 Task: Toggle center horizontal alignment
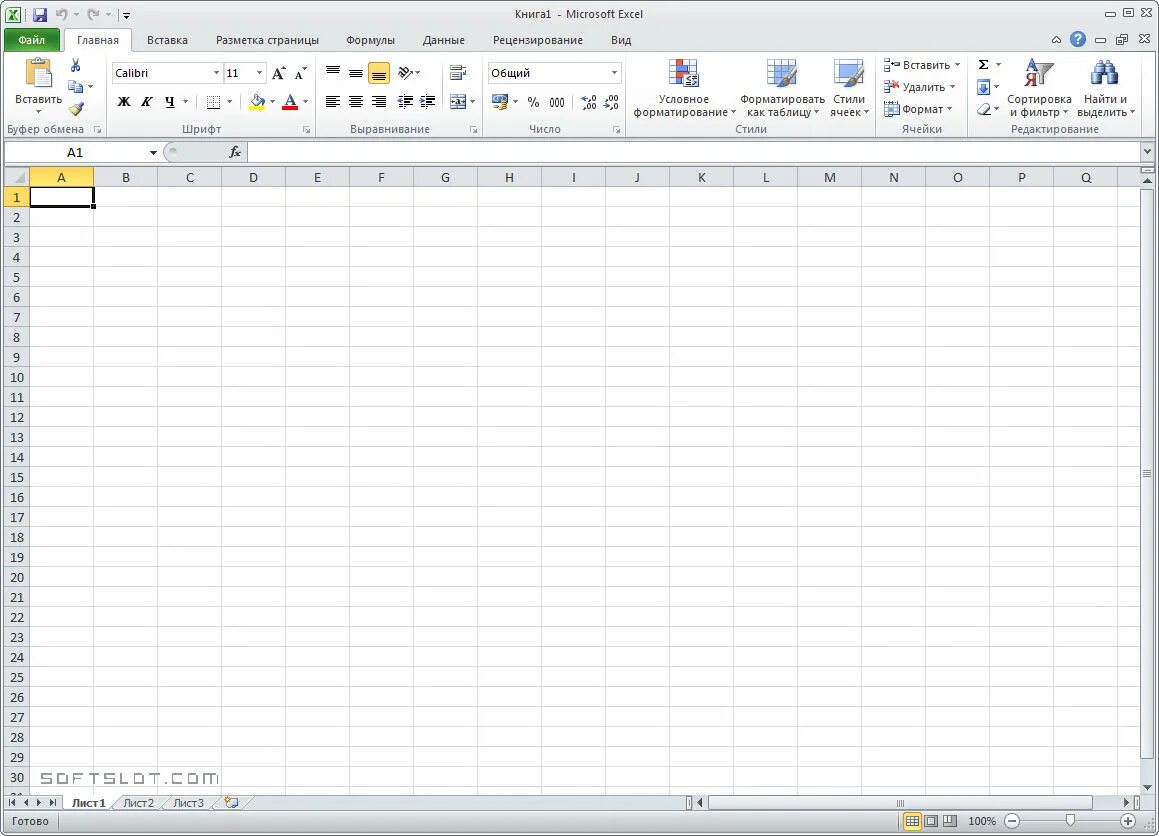pyautogui.click(x=356, y=102)
